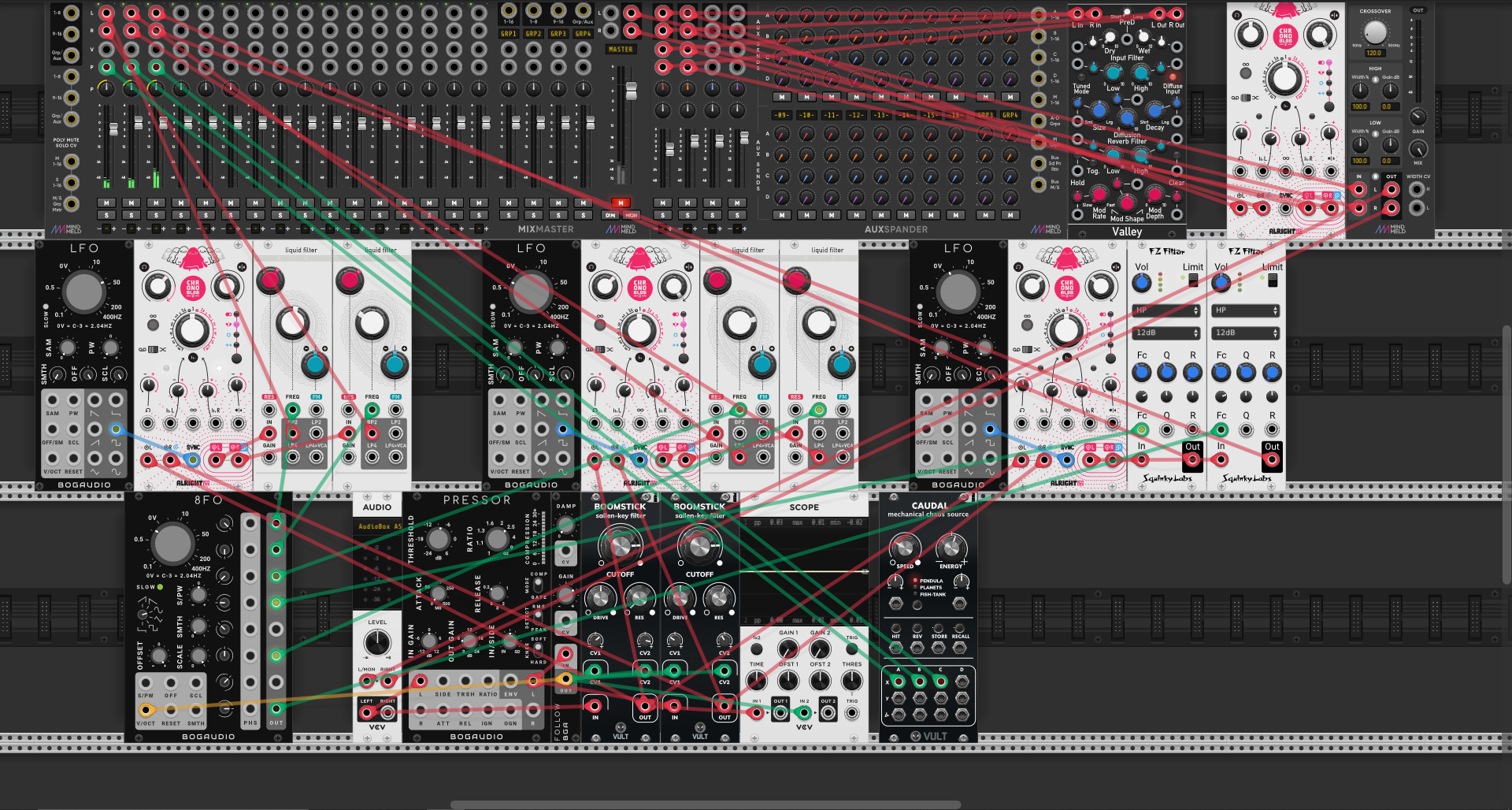The height and width of the screenshot is (810, 1512).
Task: Click the Follow module DAMP knob
Action: click(565, 525)
